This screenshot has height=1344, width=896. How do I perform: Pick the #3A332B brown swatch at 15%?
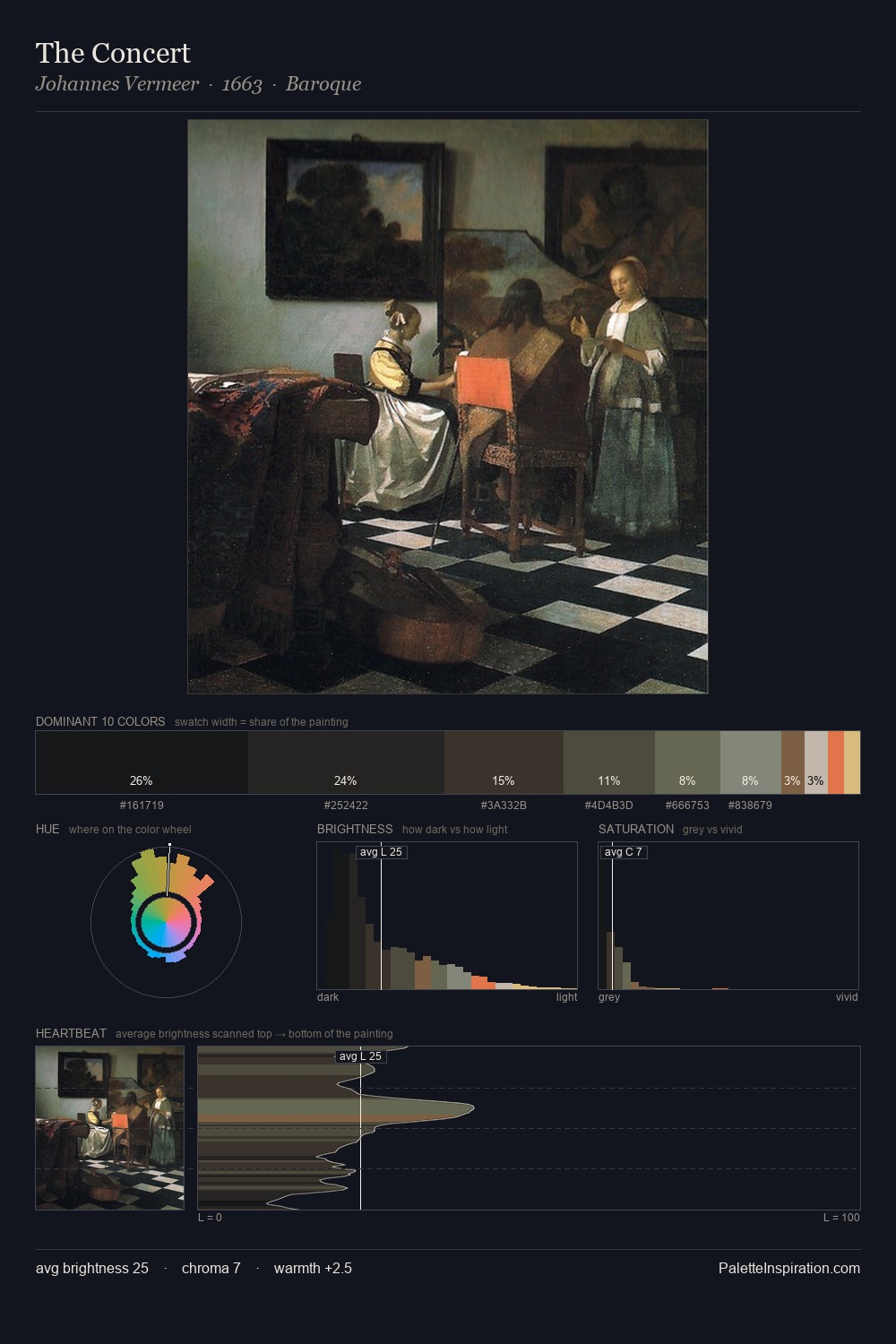point(504,762)
